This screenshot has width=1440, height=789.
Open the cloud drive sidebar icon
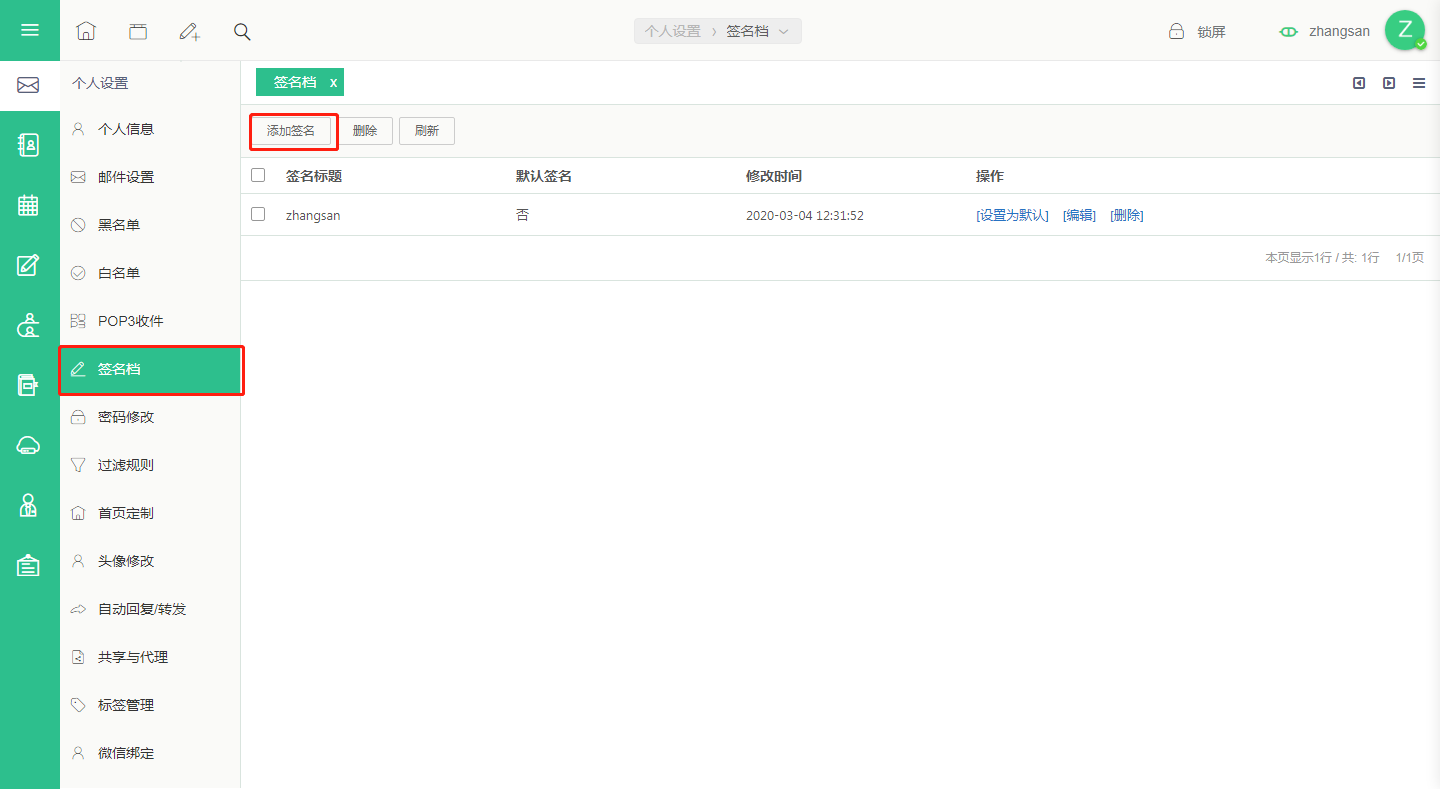(x=29, y=445)
